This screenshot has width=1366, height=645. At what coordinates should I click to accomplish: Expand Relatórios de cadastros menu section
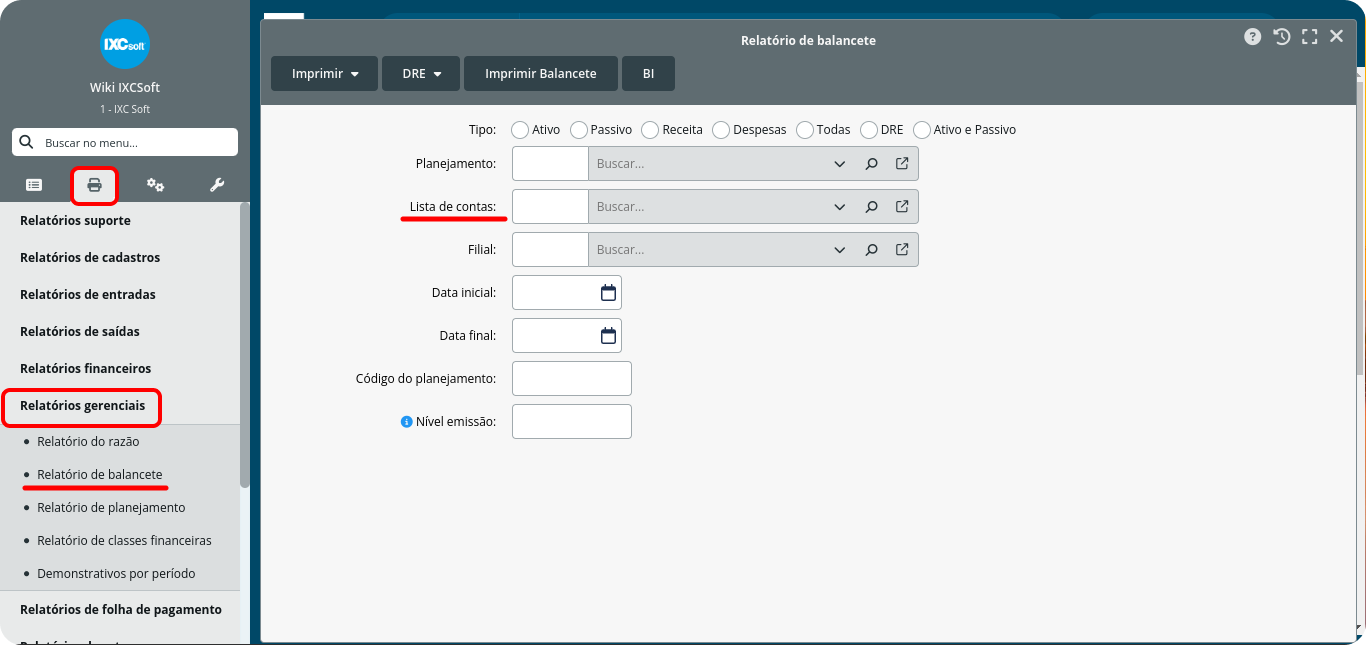pyautogui.click(x=120, y=257)
